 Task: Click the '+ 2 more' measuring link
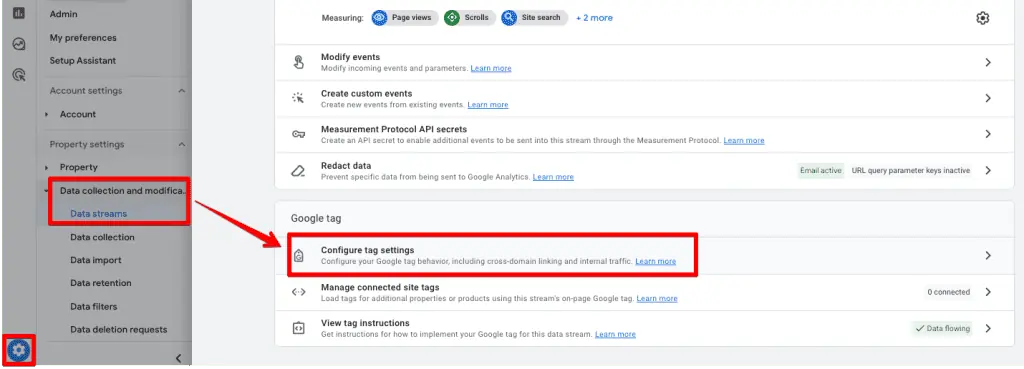coord(594,18)
